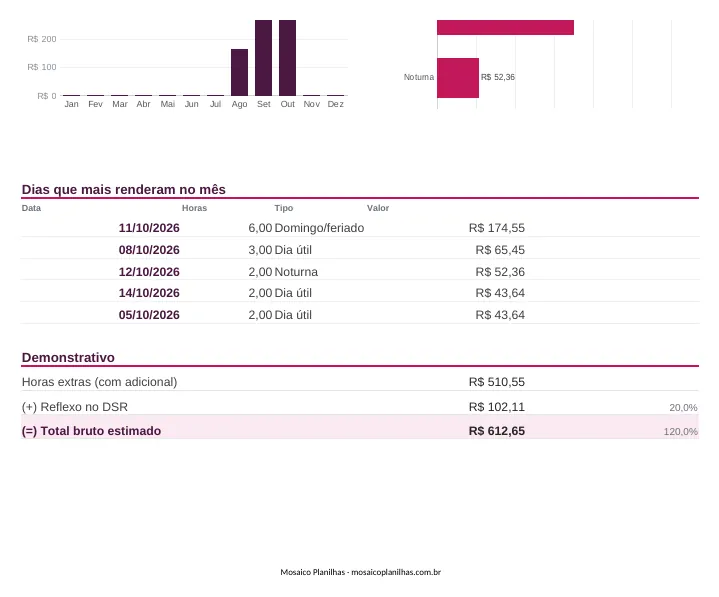Screen dimensions: 719x597
Task: Select the R$ 52,36 chart data label
Action: click(x=498, y=77)
